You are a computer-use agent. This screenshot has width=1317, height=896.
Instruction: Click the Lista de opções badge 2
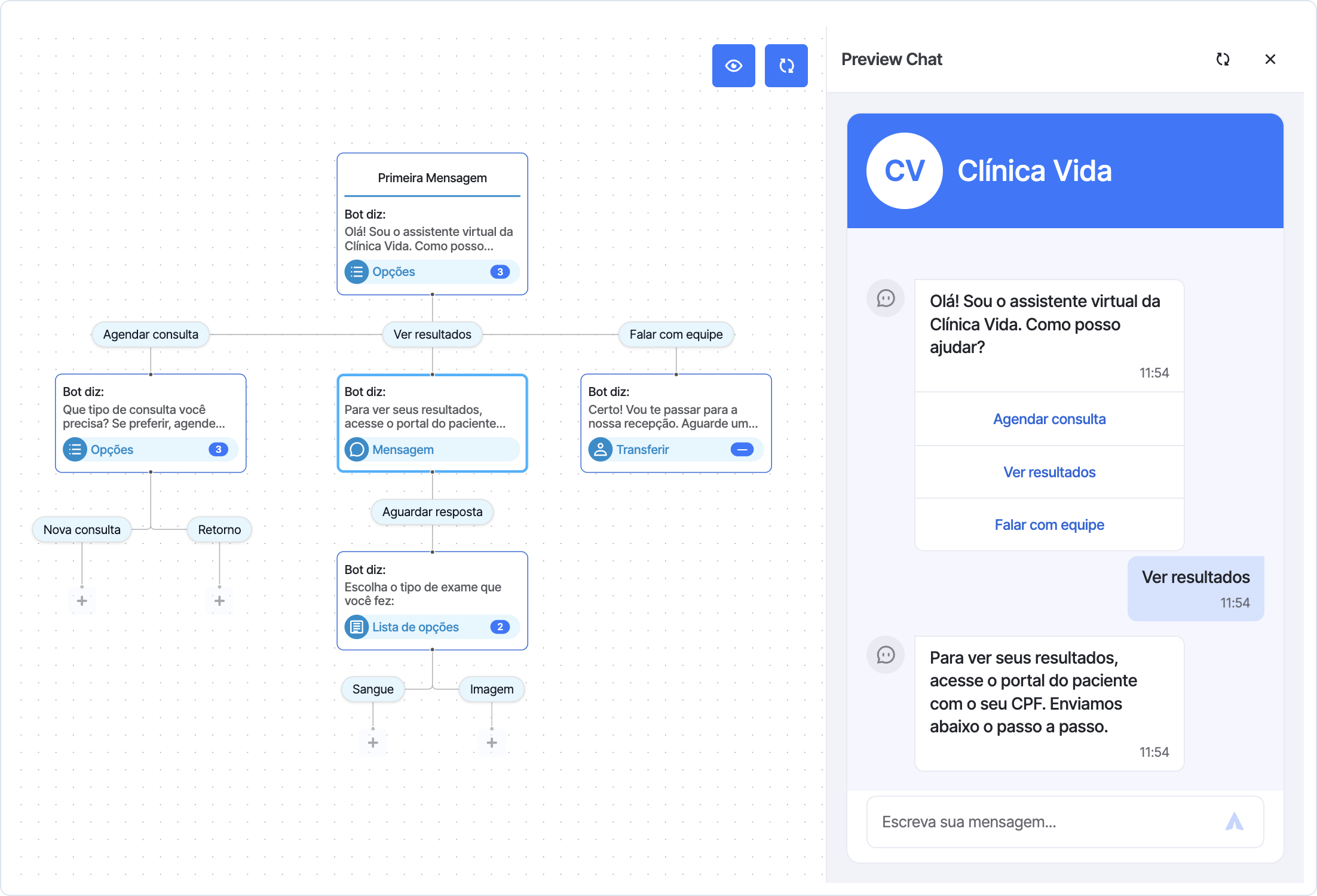[500, 627]
